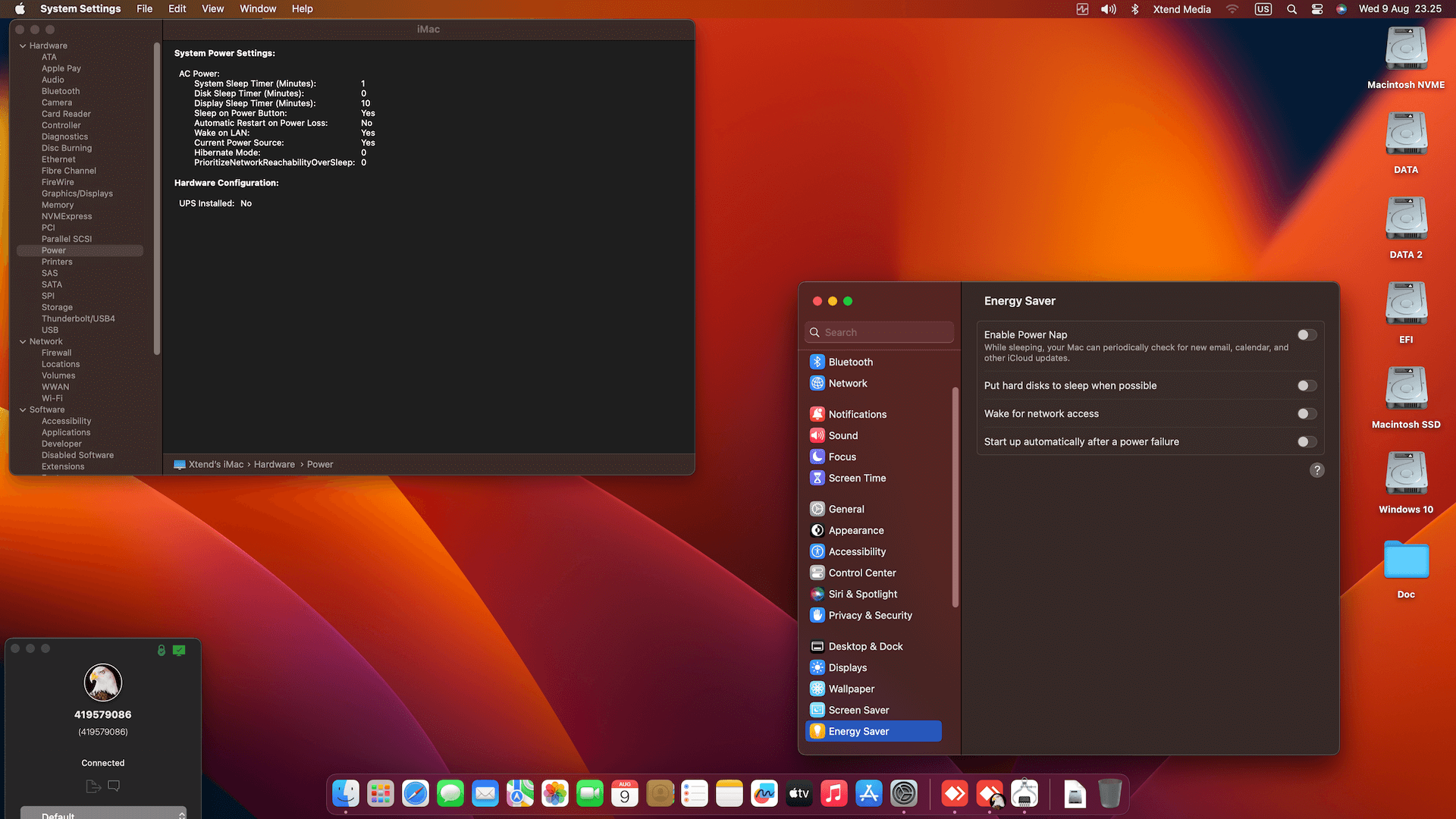Enable Start up automatically after power failure
Viewport: 1456px width, 819px height.
click(x=1307, y=442)
